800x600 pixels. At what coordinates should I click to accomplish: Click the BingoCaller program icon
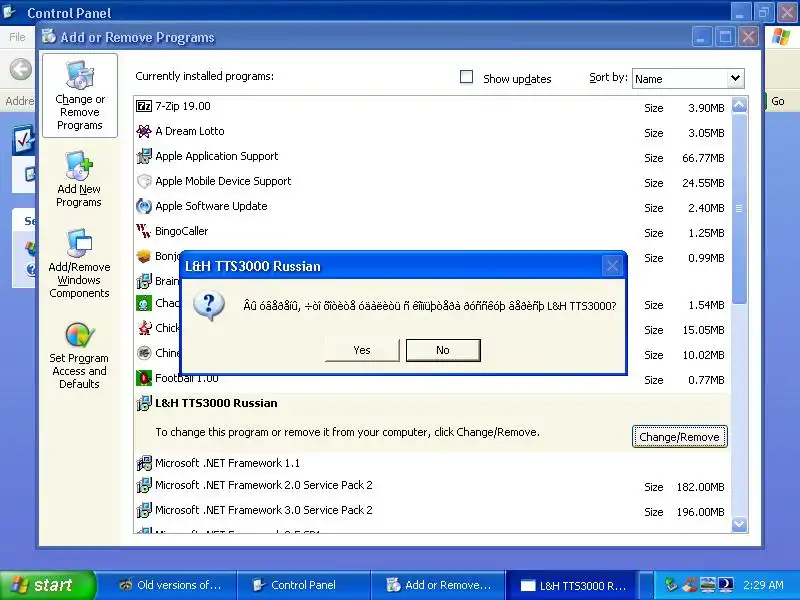(x=144, y=231)
